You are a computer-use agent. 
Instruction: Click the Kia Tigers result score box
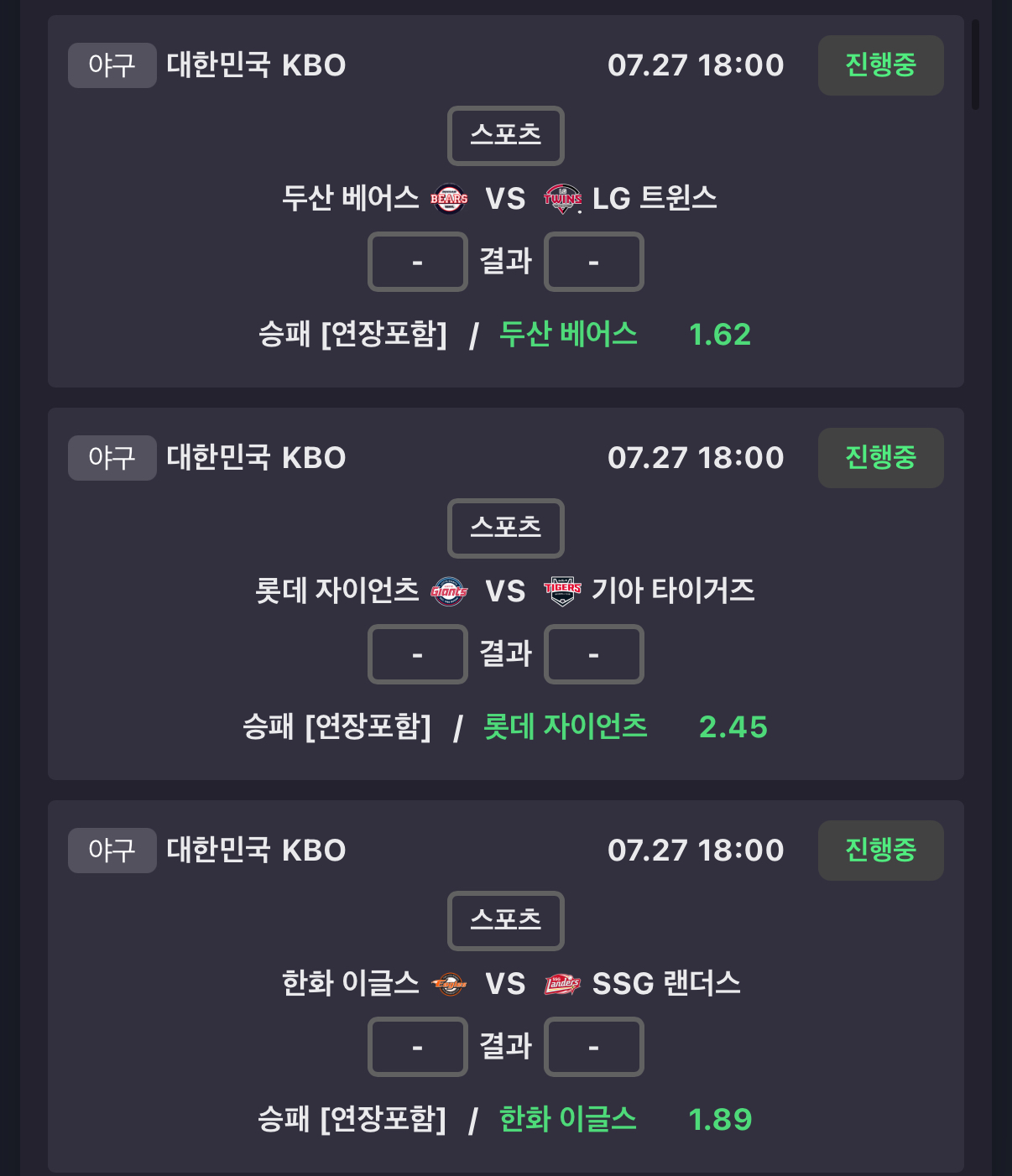(594, 654)
